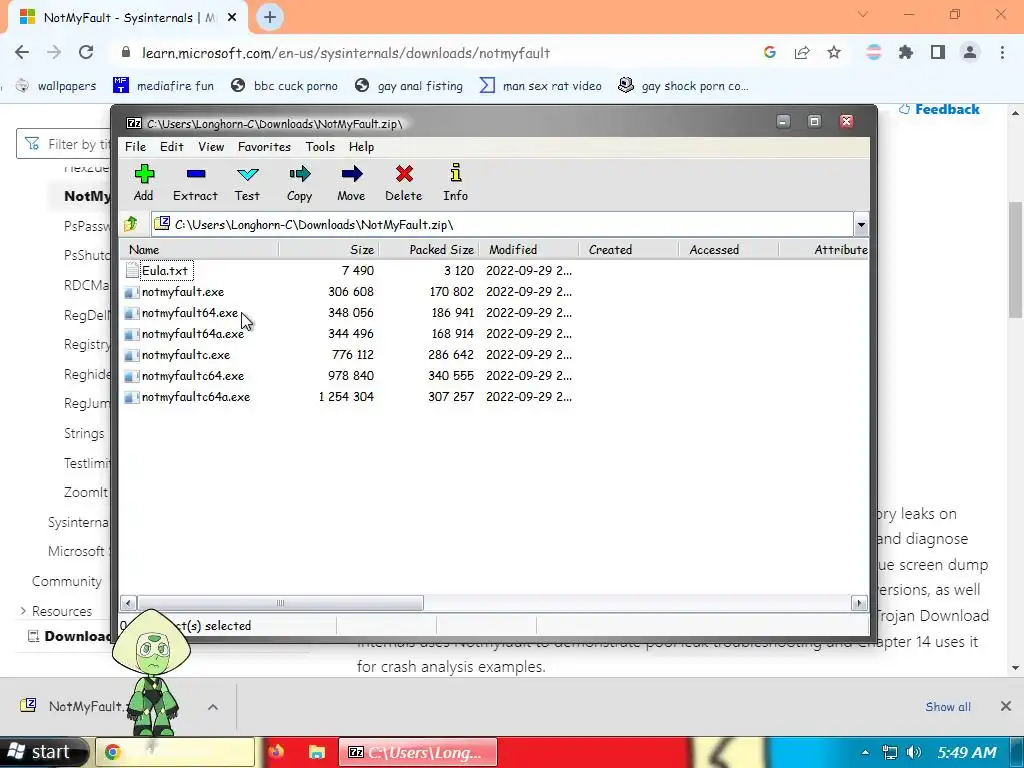The image size is (1024, 768).
Task: Click the Add toolbar icon in 7-Zip
Action: pos(144,183)
